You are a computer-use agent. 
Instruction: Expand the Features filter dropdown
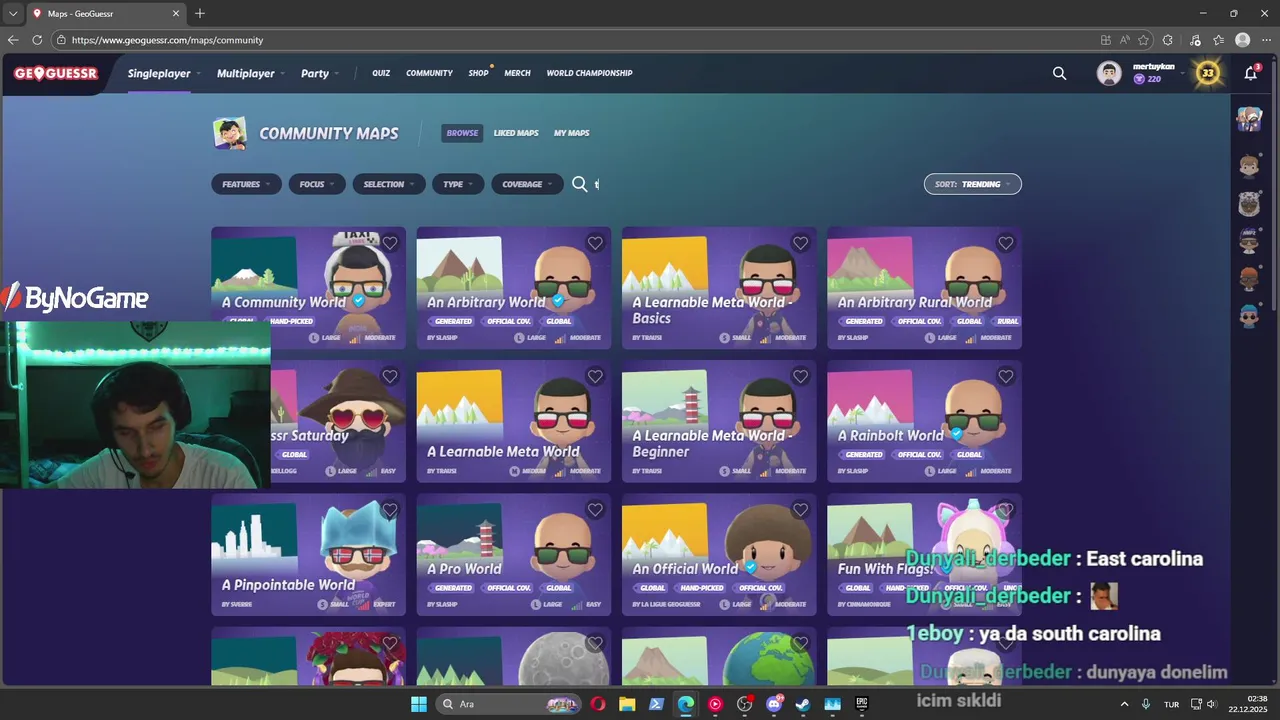[x=246, y=184]
